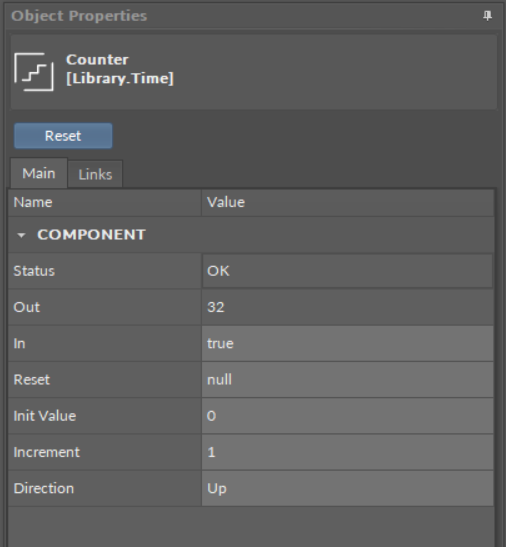Viewport: 506px width, 547px height.
Task: Select the Increment row label
Action: click(x=46, y=452)
